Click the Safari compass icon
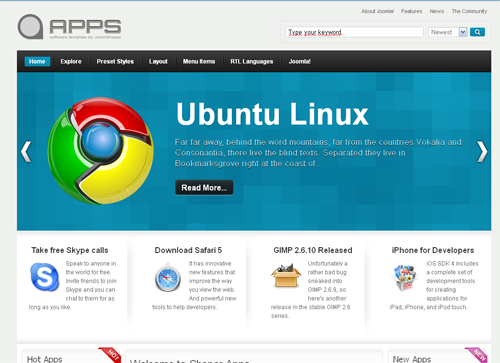 (x=168, y=278)
